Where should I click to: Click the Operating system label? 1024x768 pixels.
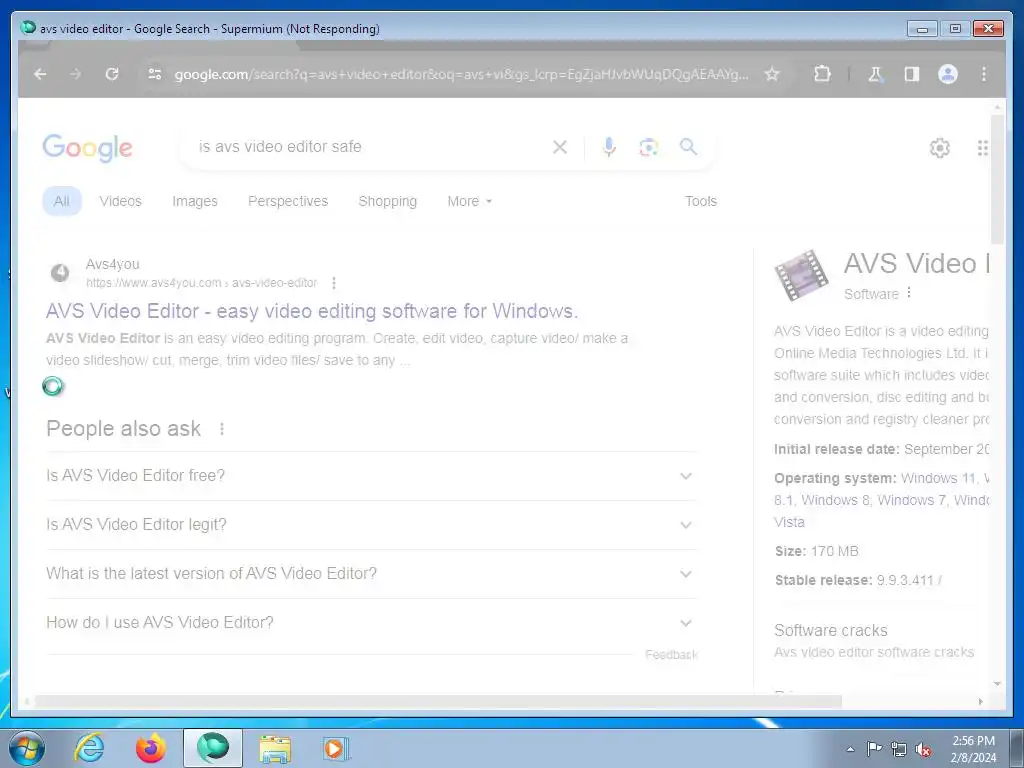(835, 478)
